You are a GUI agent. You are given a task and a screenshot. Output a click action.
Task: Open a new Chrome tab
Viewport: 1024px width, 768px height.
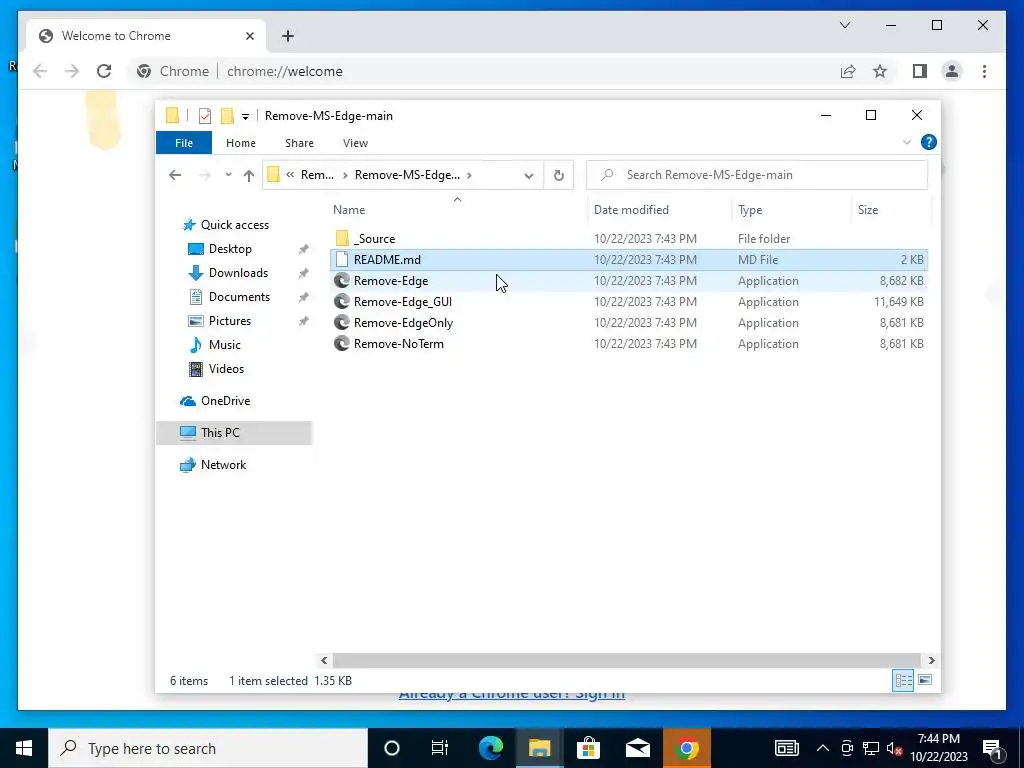pos(288,36)
